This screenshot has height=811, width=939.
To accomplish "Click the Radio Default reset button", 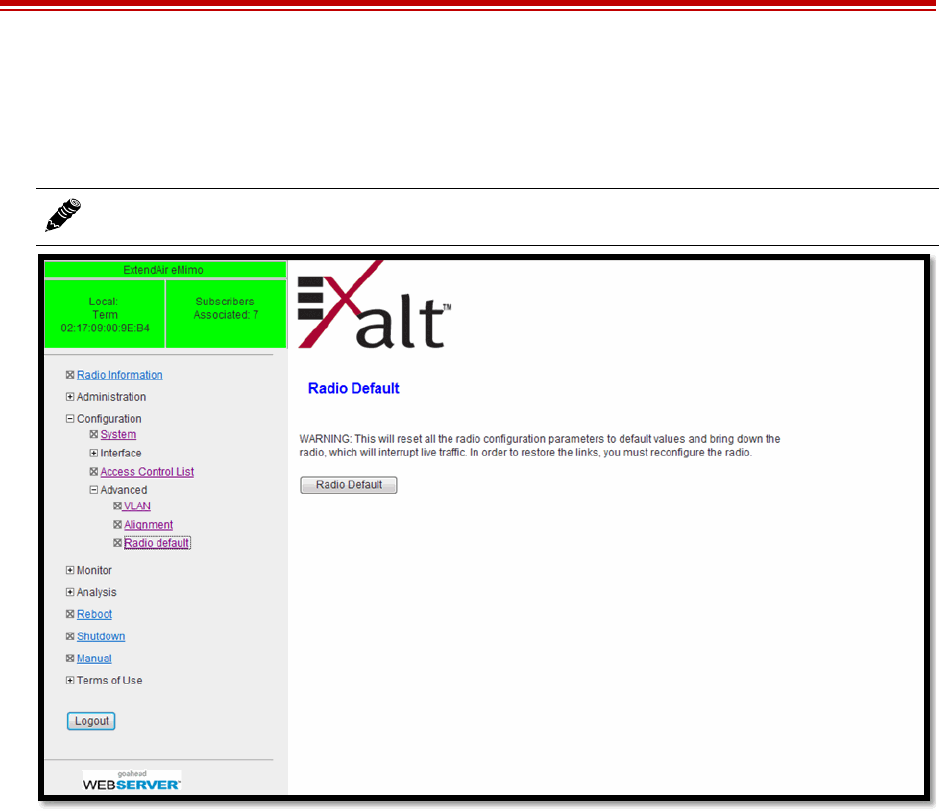I will (349, 485).
